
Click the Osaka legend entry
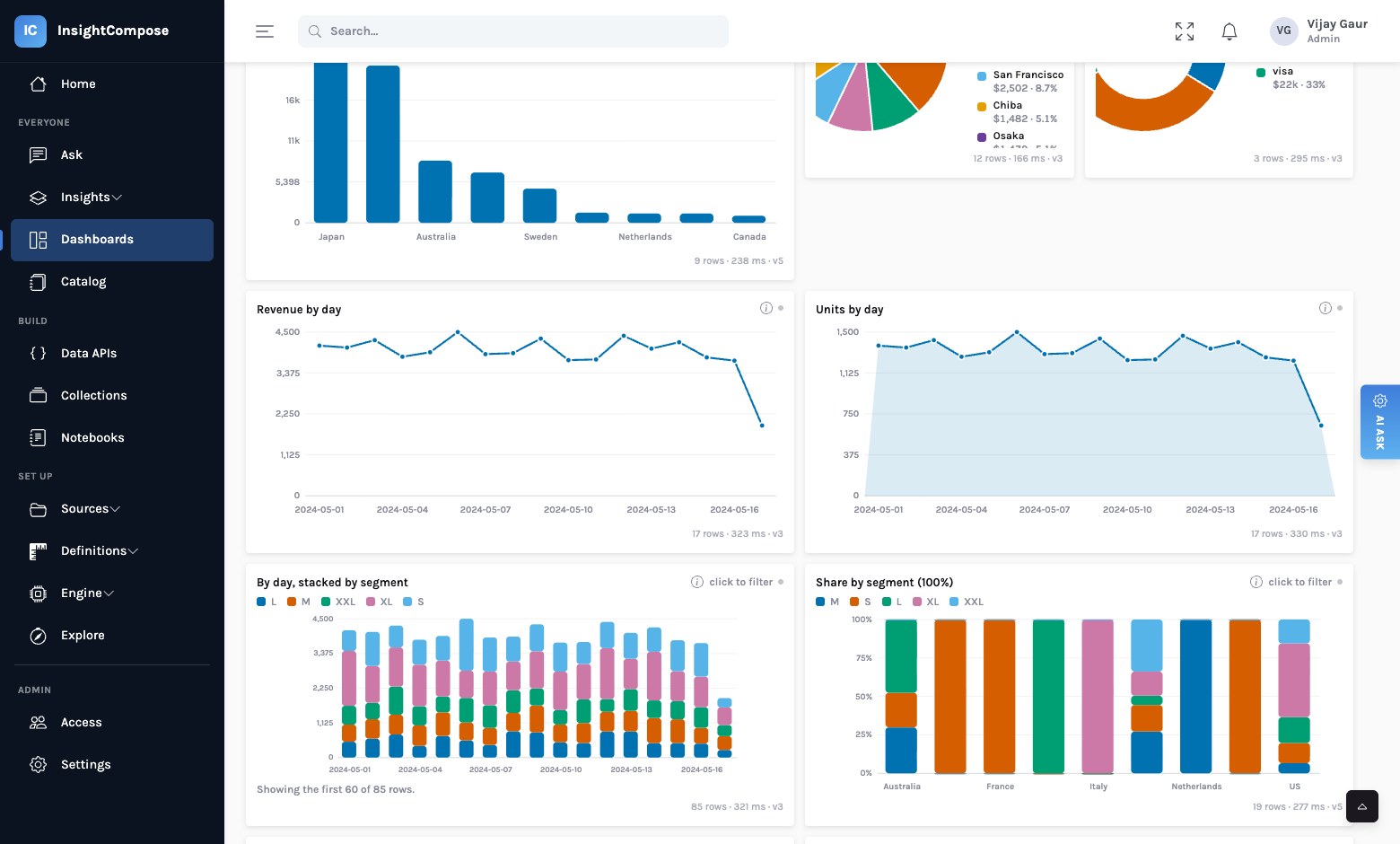click(1017, 139)
